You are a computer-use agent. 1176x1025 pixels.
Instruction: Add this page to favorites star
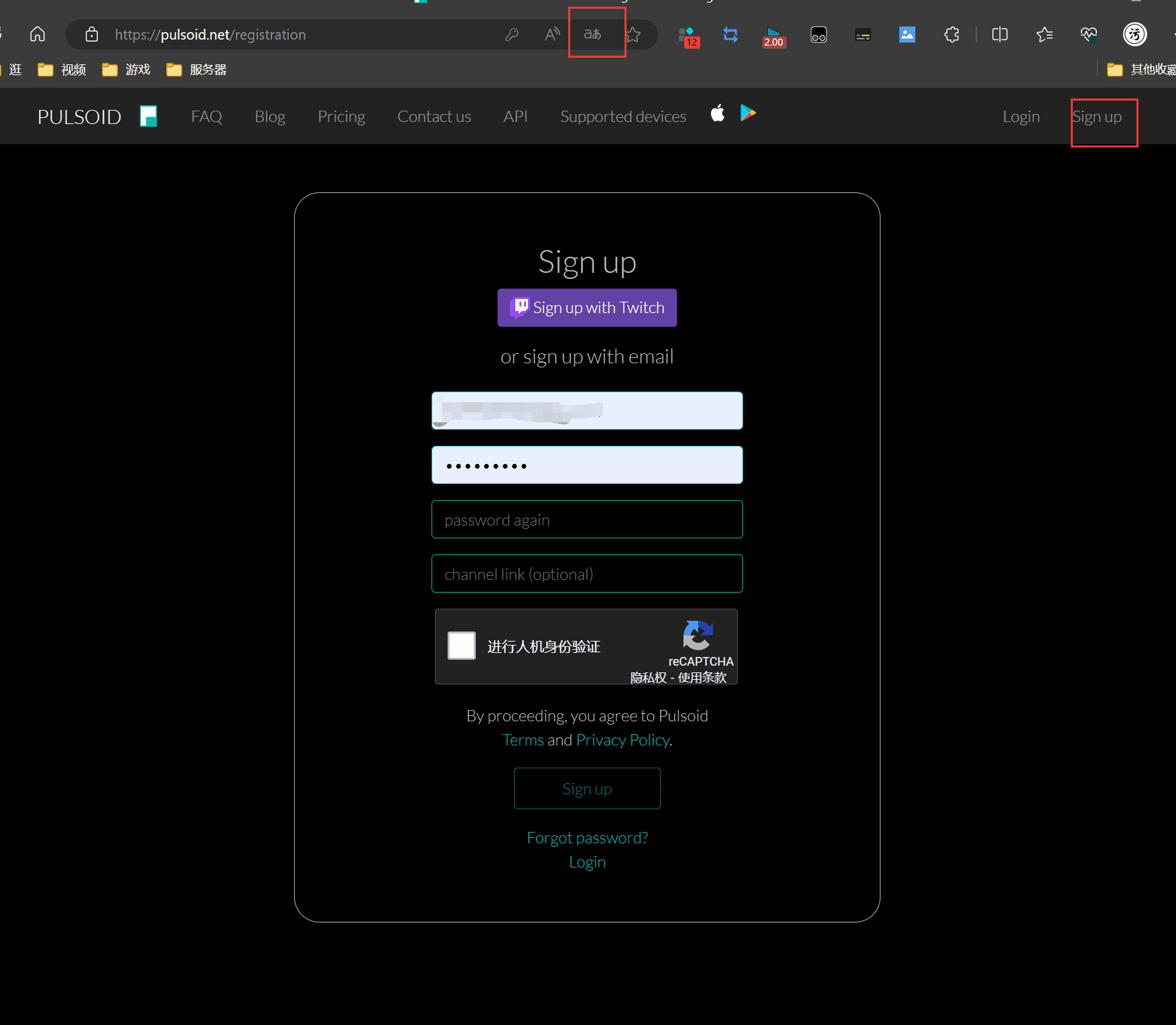point(633,35)
